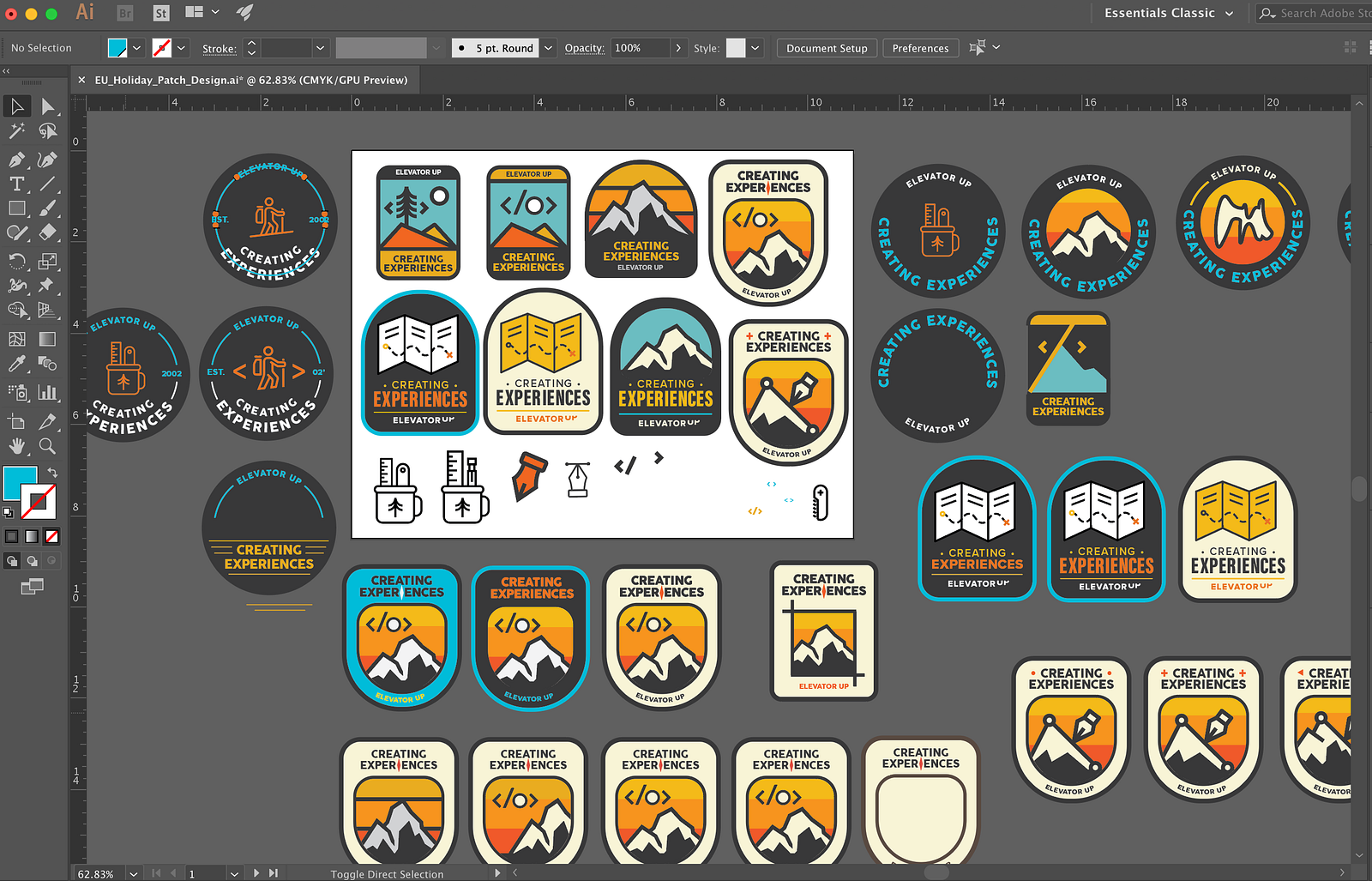Click the control bar stroke swatch
This screenshot has width=1372, height=881.
pos(161,48)
